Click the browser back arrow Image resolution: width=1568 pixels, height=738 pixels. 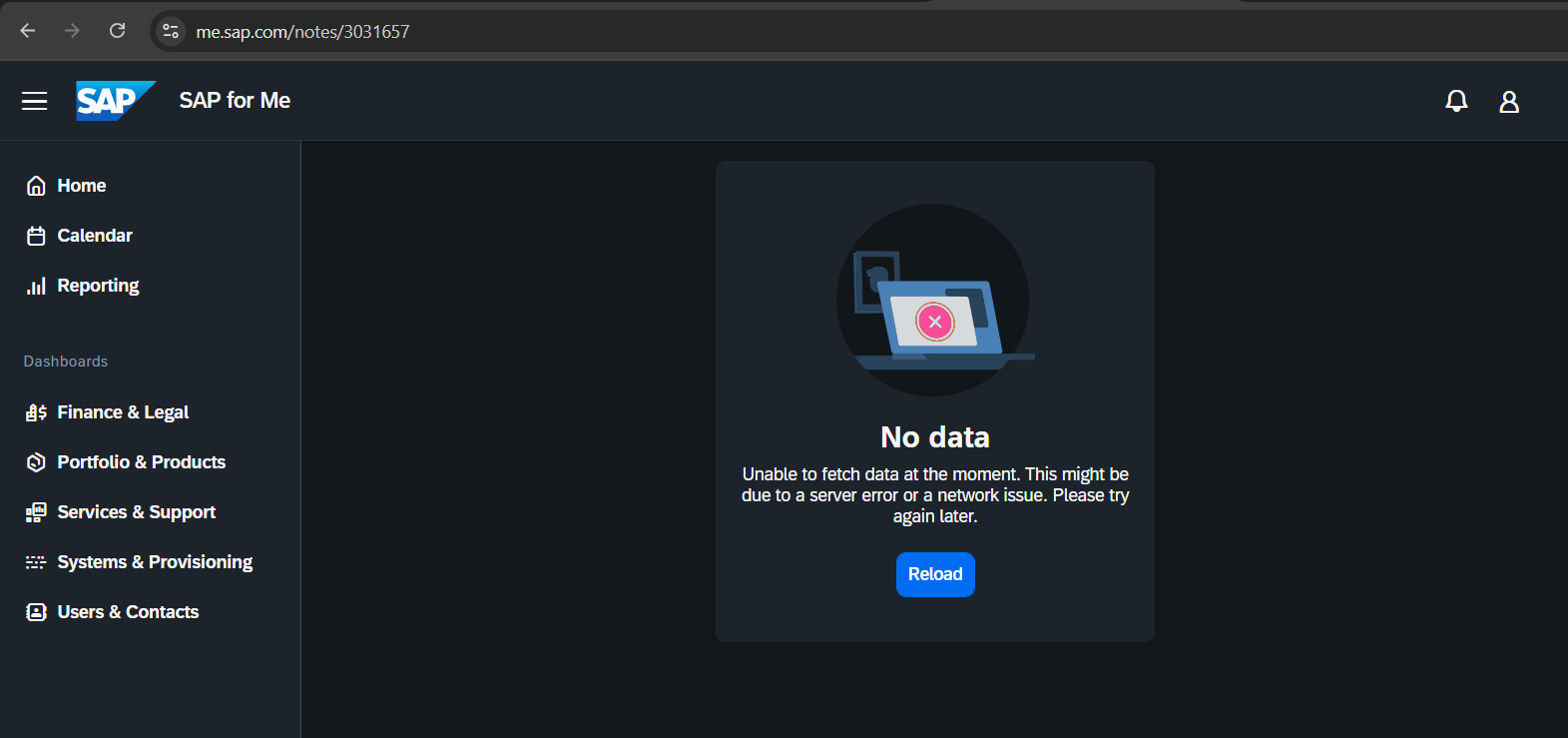point(28,31)
